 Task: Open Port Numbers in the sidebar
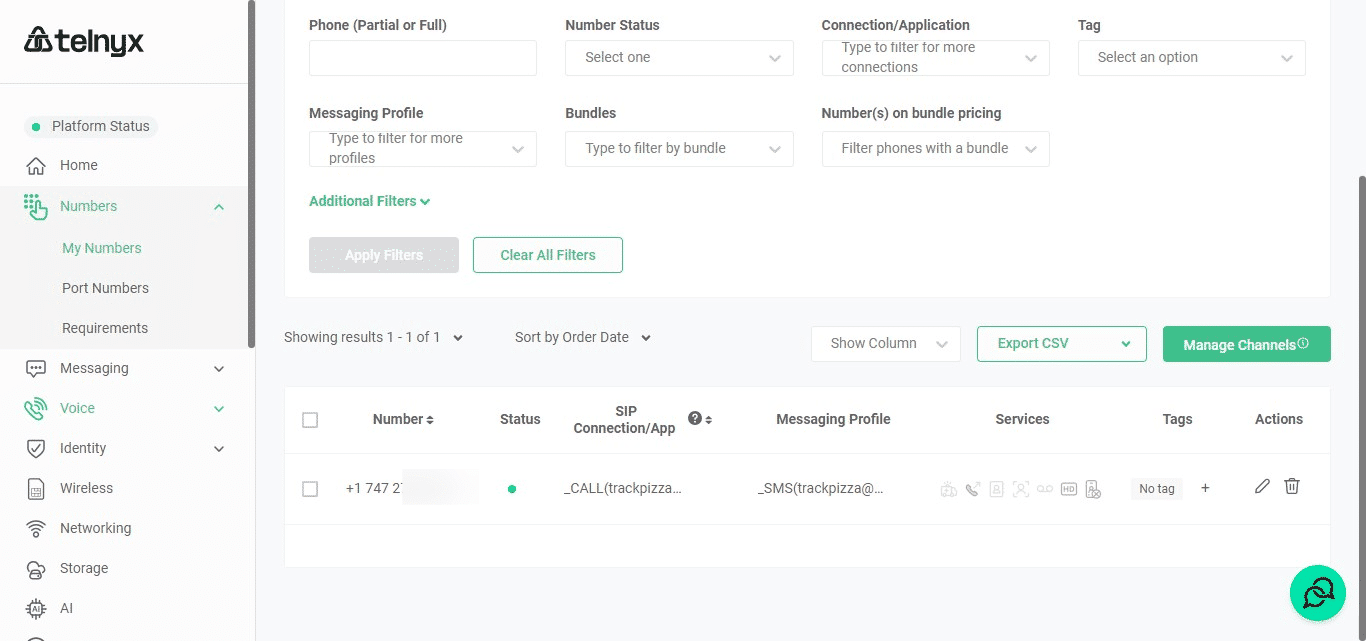click(105, 288)
